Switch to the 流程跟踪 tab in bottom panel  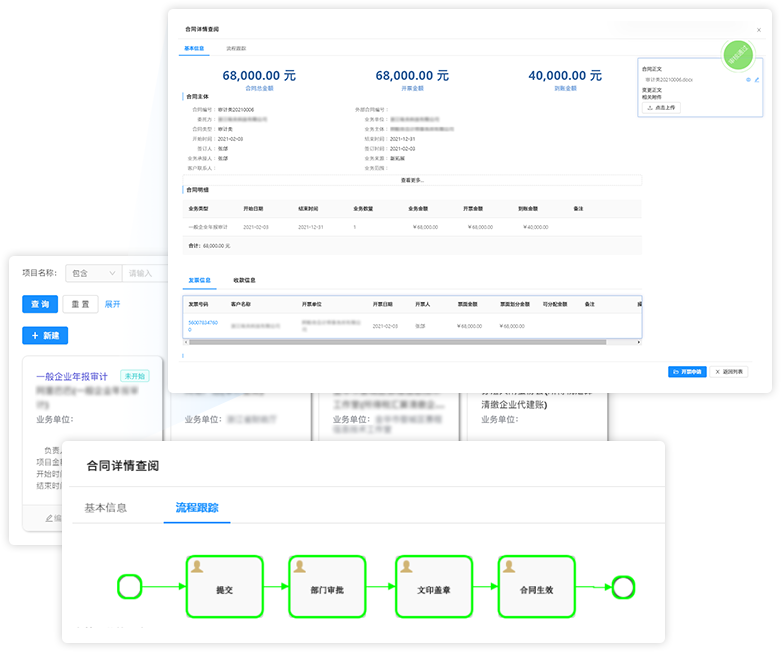(x=196, y=507)
